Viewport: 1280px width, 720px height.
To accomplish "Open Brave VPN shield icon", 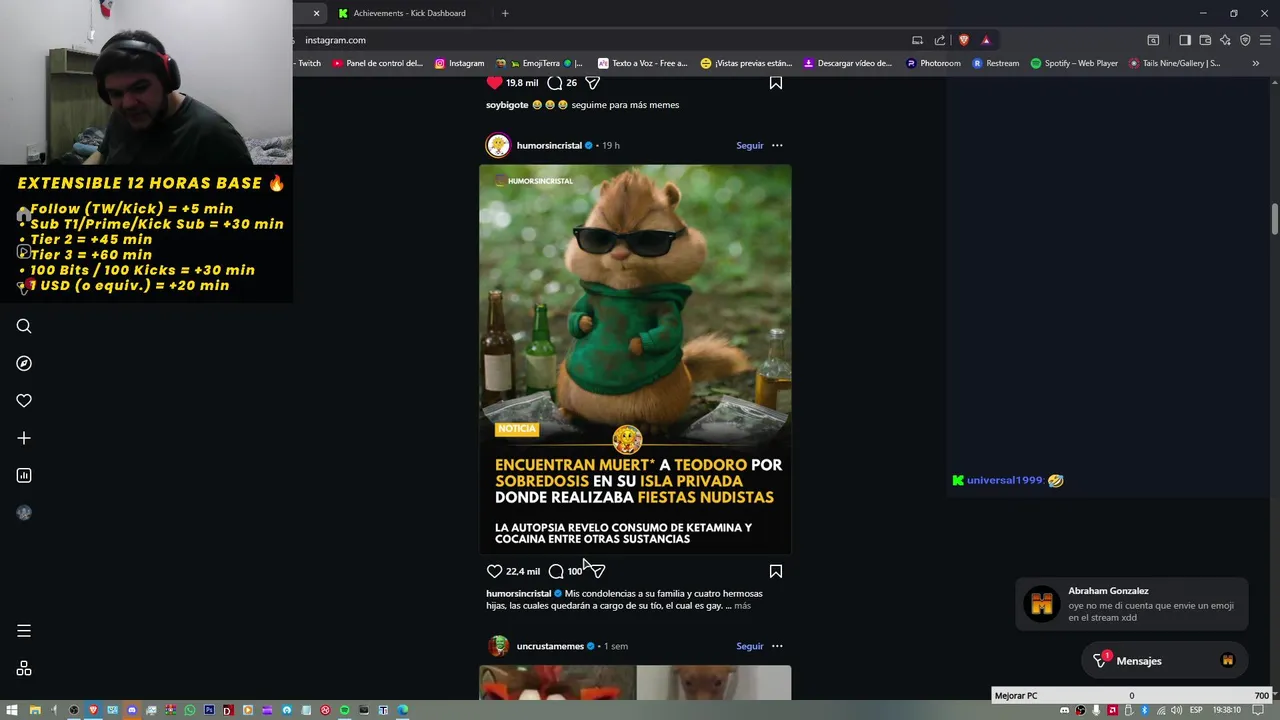I will click(x=1245, y=40).
